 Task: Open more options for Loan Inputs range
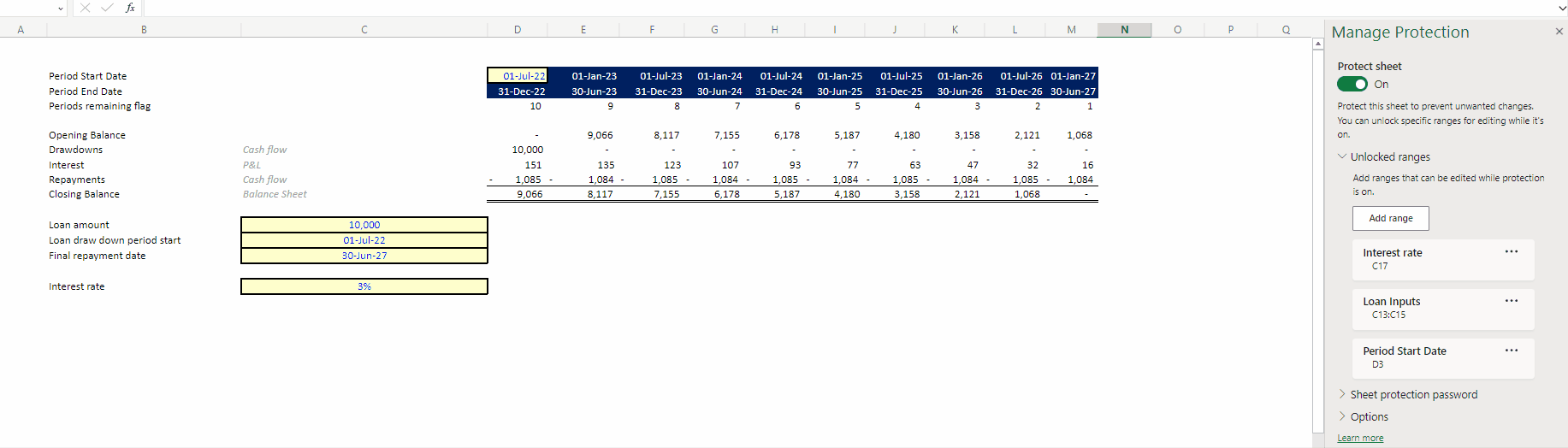point(1511,301)
